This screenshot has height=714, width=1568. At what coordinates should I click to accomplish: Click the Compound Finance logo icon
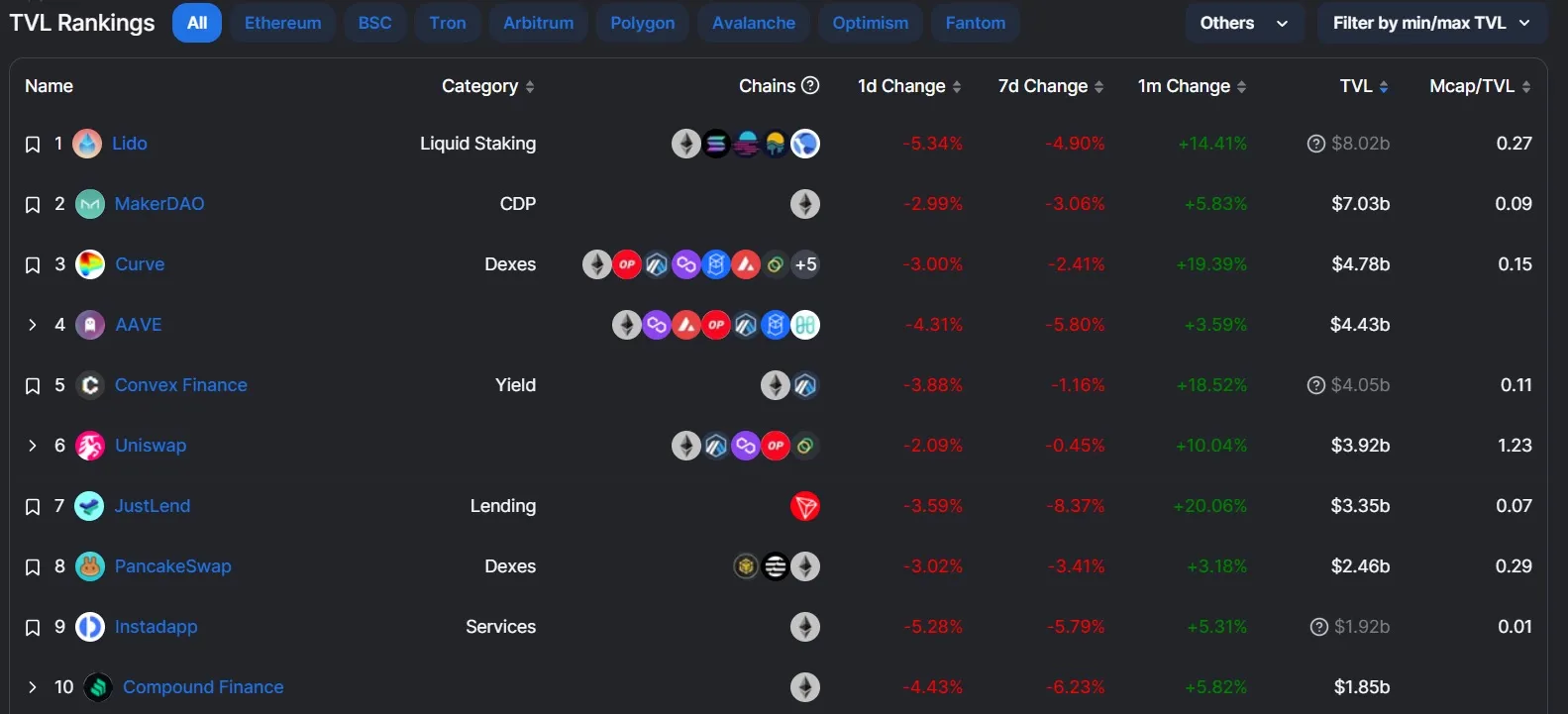click(x=98, y=688)
